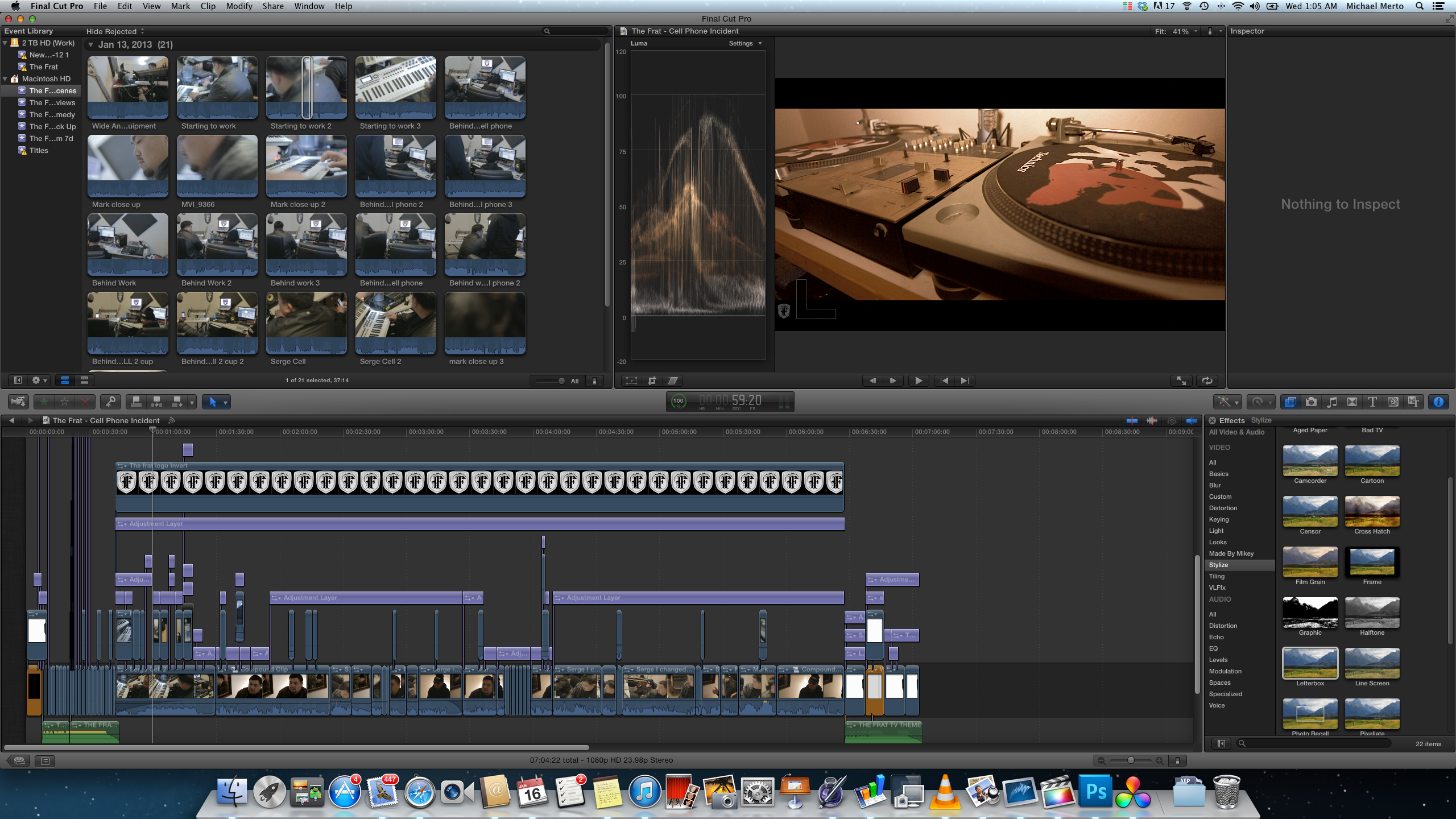Toggle timeline snapping button
Image resolution: width=1456 pixels, height=819 pixels.
[1191, 421]
